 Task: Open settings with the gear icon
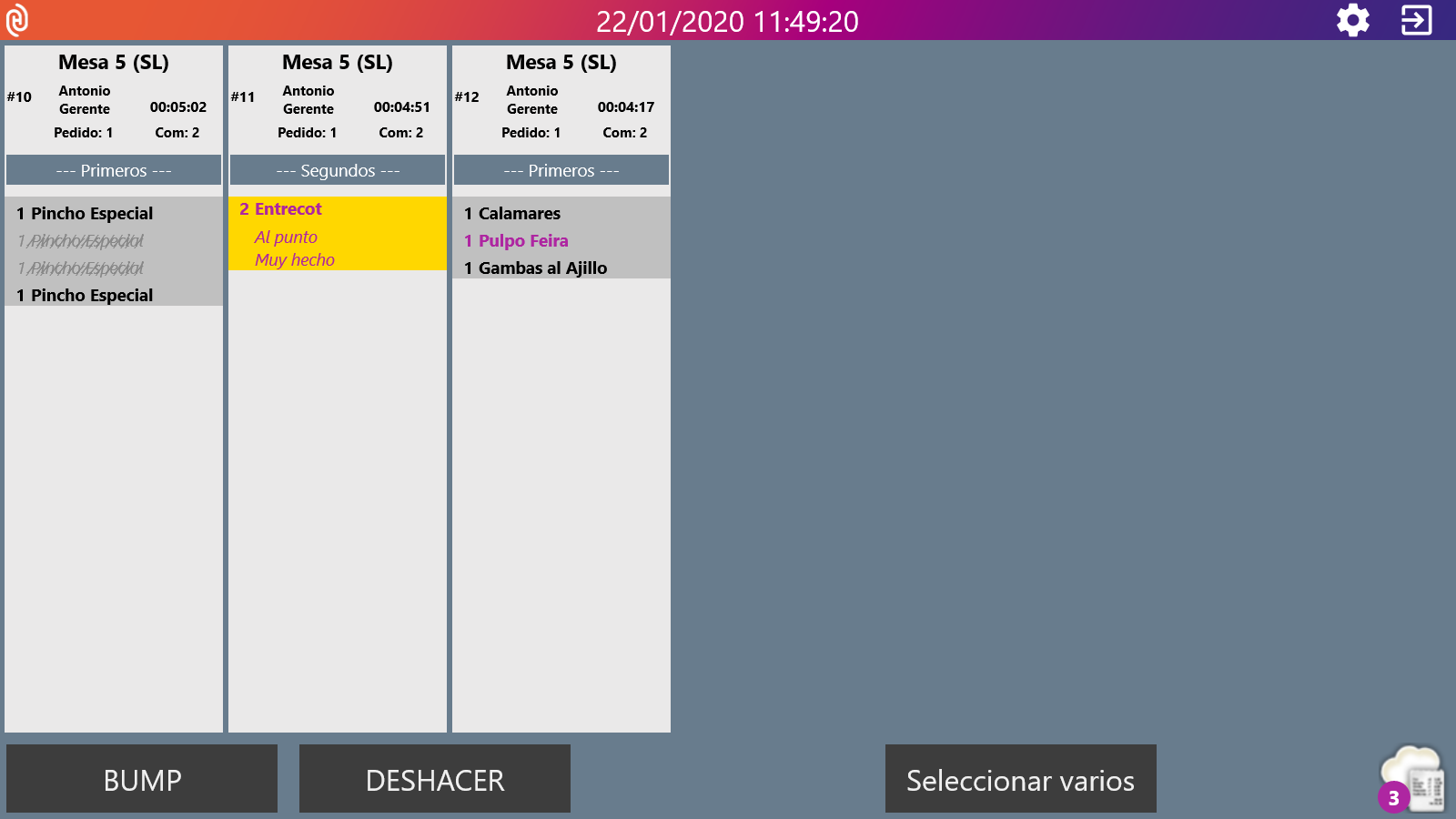click(1352, 20)
